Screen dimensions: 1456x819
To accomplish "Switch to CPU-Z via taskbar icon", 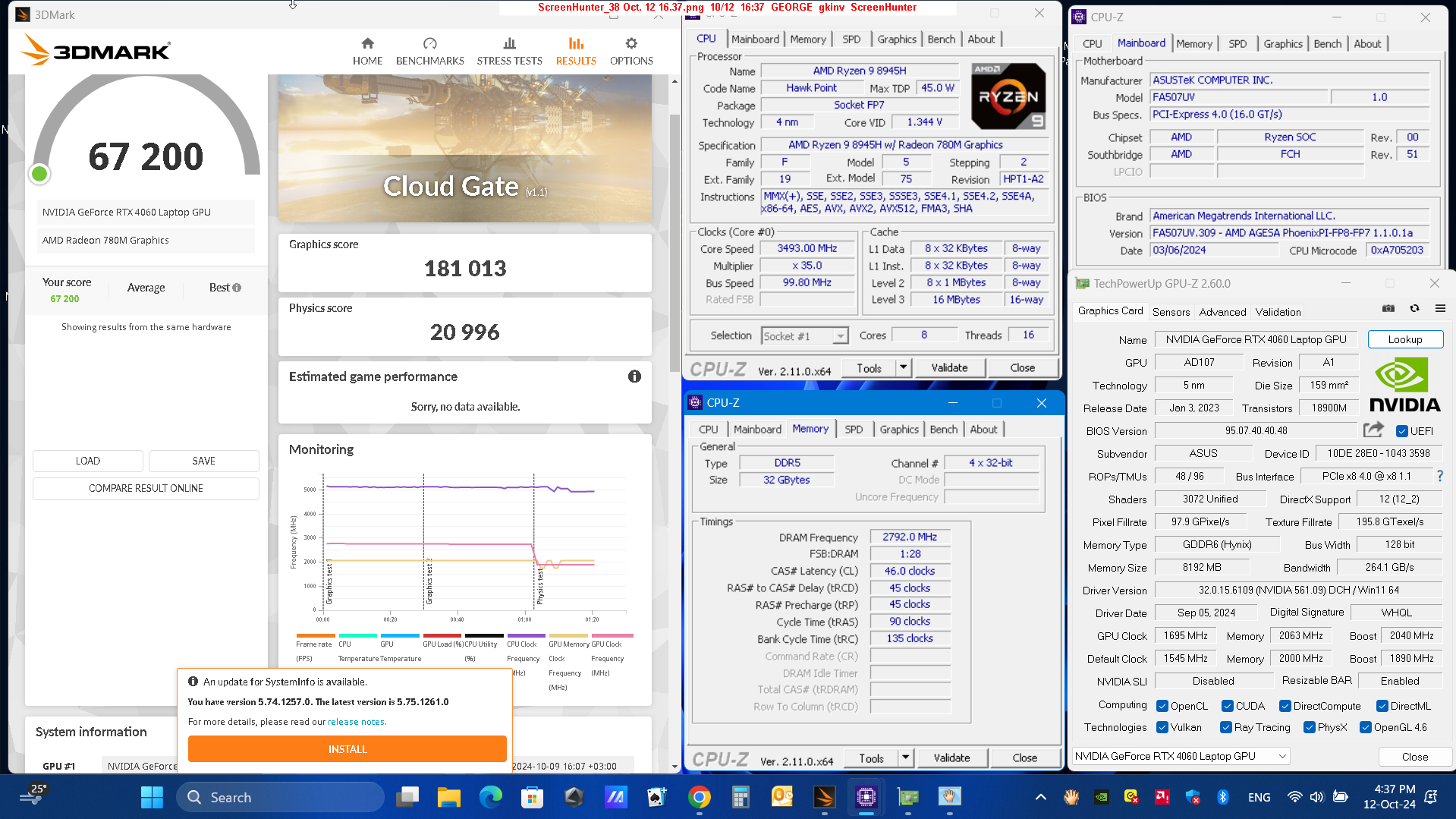I will click(x=866, y=797).
